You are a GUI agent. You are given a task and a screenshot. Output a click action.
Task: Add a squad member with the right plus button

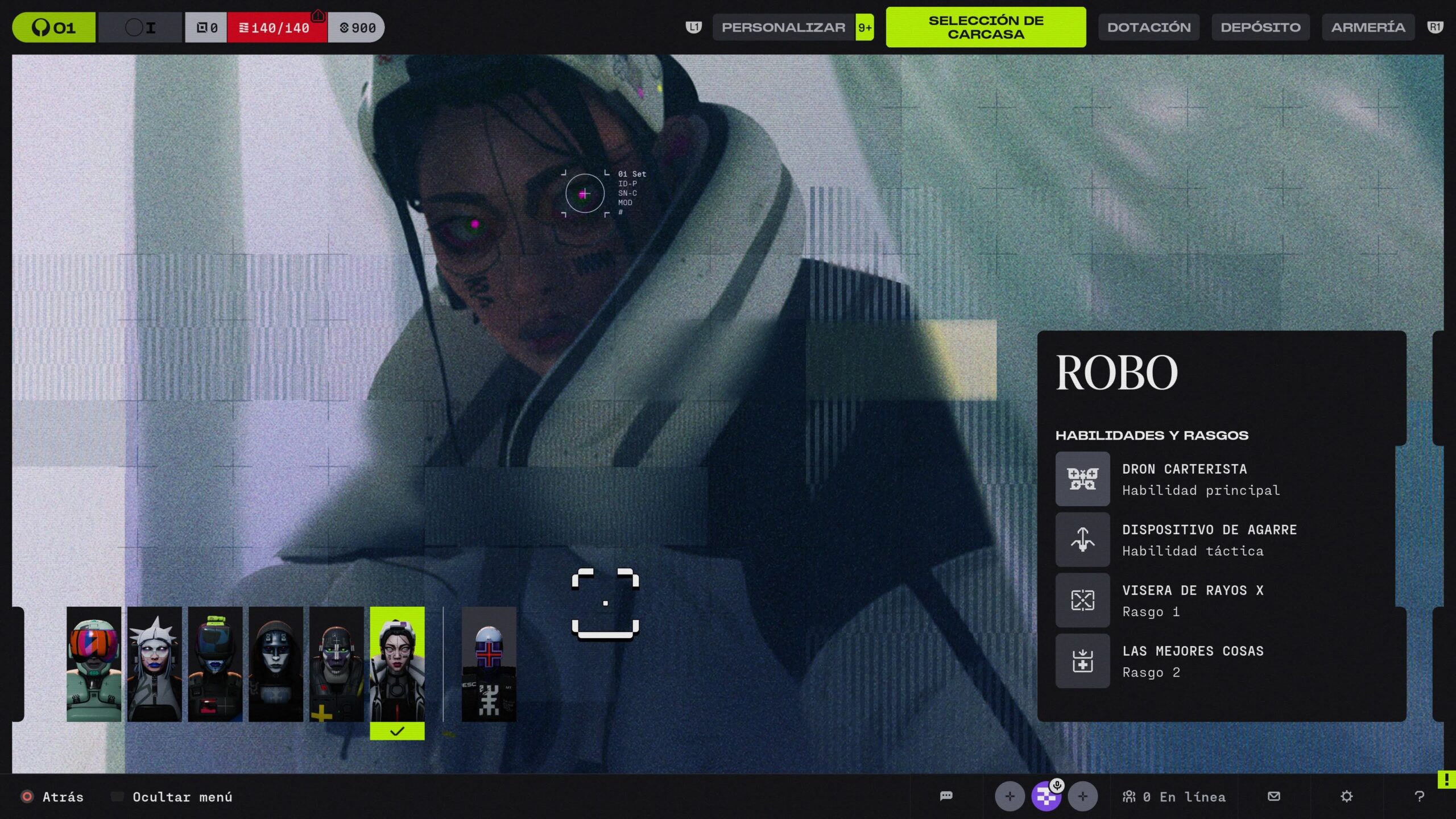1082,796
